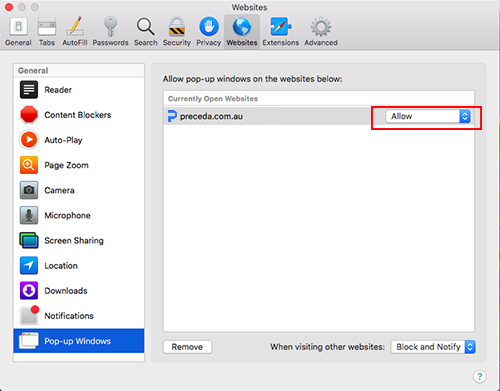Select the Camera icon
This screenshot has height=391, width=500.
29,190
